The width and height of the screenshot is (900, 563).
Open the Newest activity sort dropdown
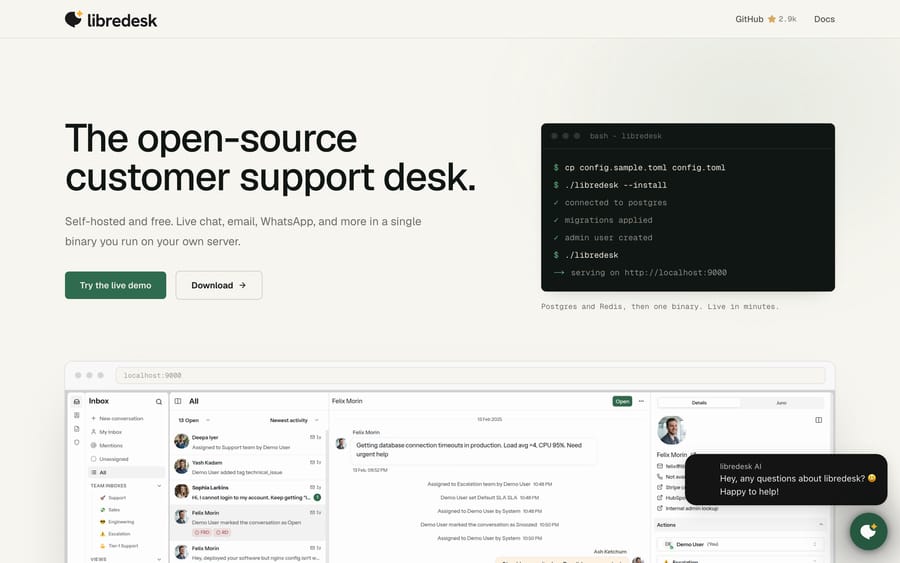coord(294,420)
